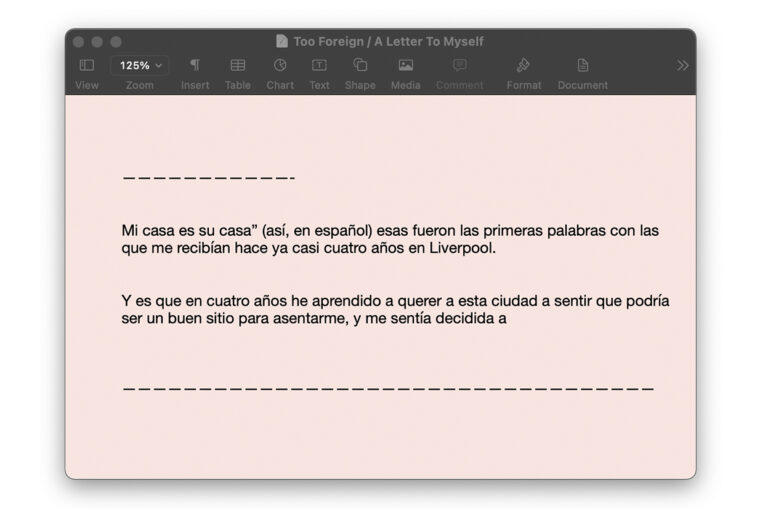This screenshot has width=768, height=509.
Task: Maximize window with the green button
Action: (x=116, y=42)
